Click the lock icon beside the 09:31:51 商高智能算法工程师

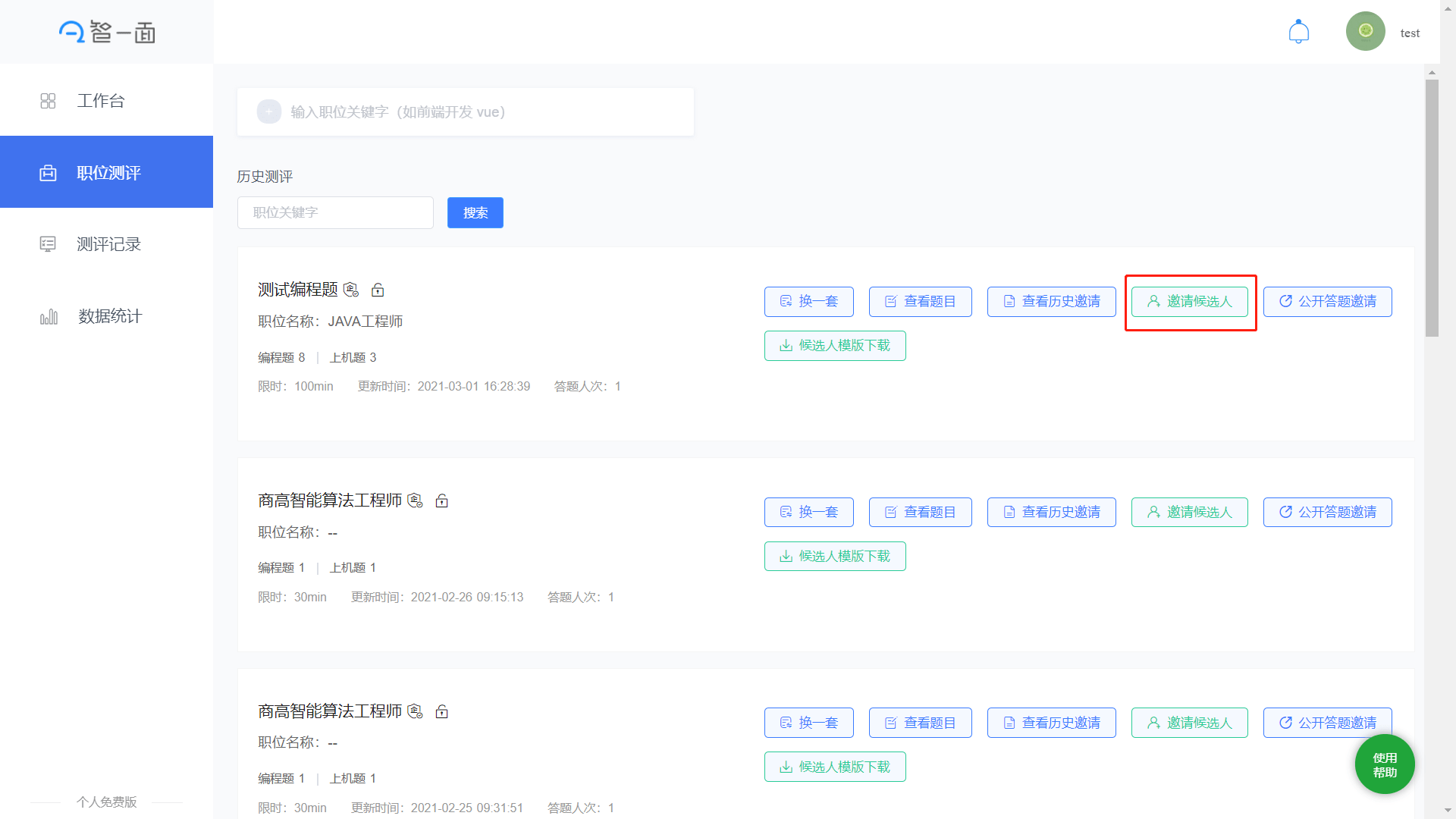pyautogui.click(x=442, y=711)
